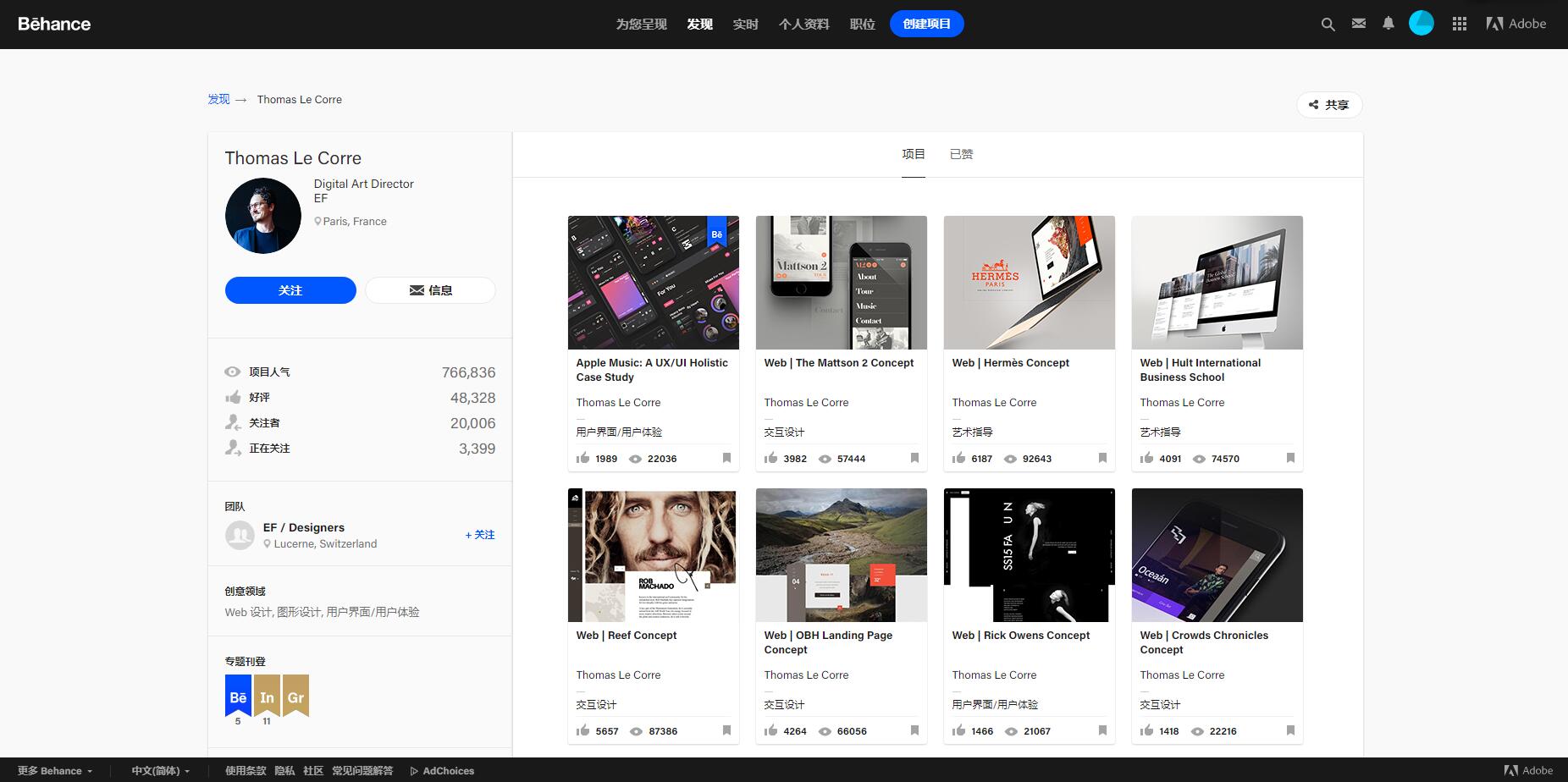
Task: Select the 发现 navigation item
Action: point(700,24)
